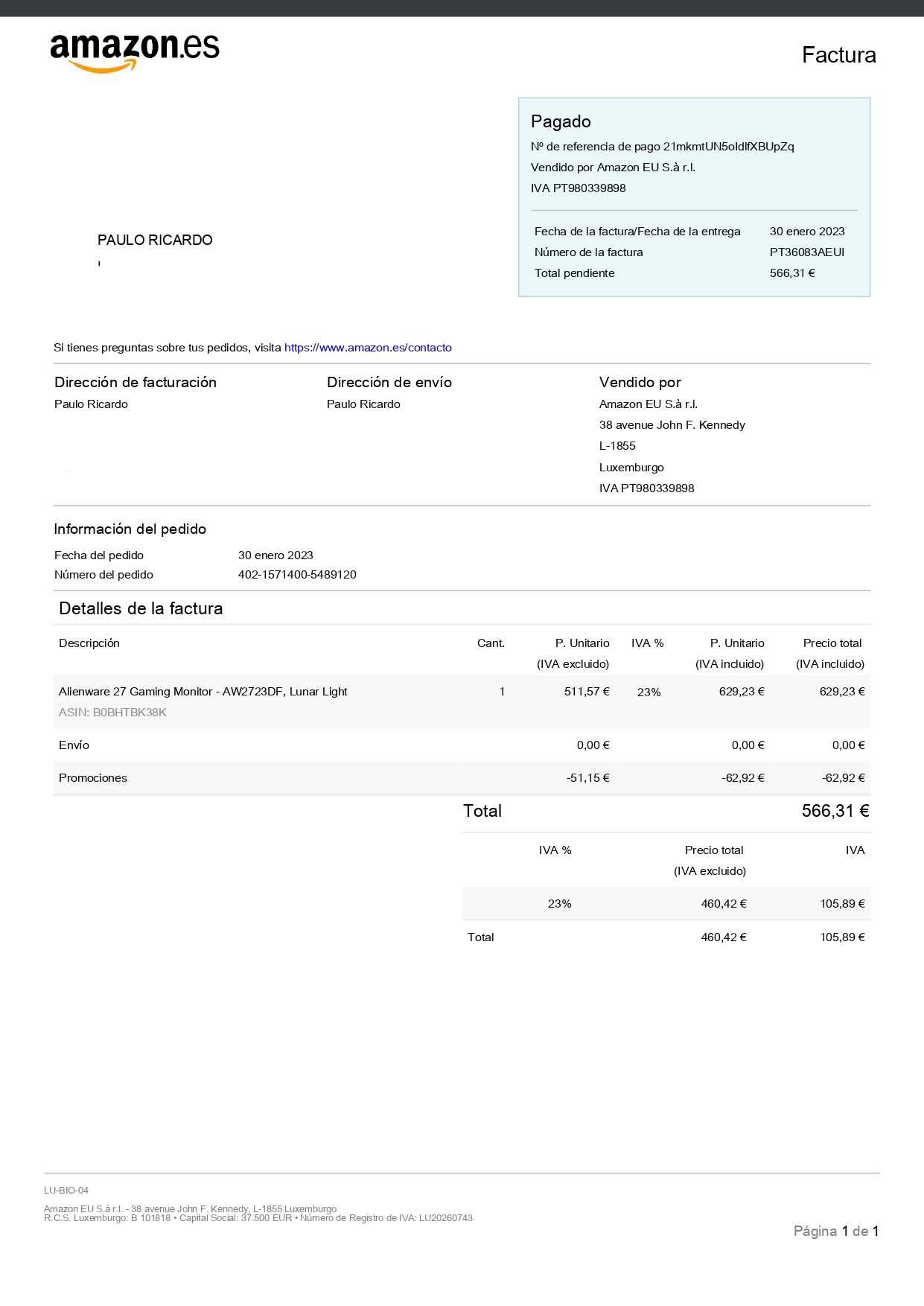Click the 'Factura' heading text

pos(838,55)
